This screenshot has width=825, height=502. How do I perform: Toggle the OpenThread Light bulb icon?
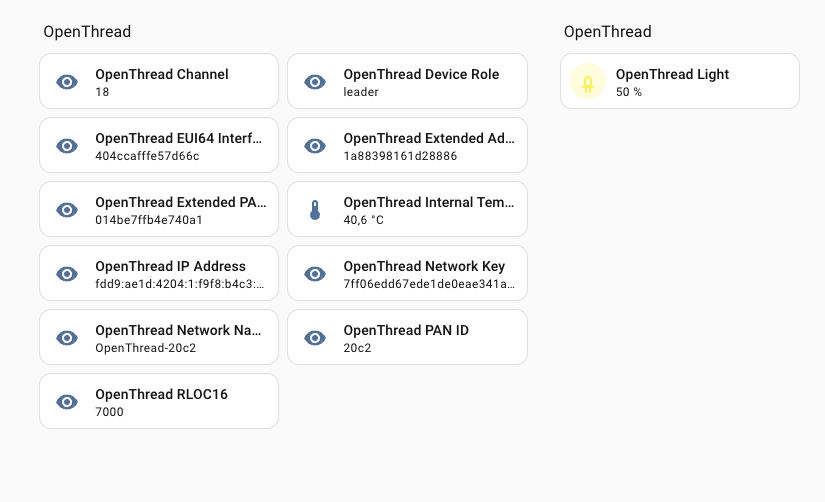588,82
